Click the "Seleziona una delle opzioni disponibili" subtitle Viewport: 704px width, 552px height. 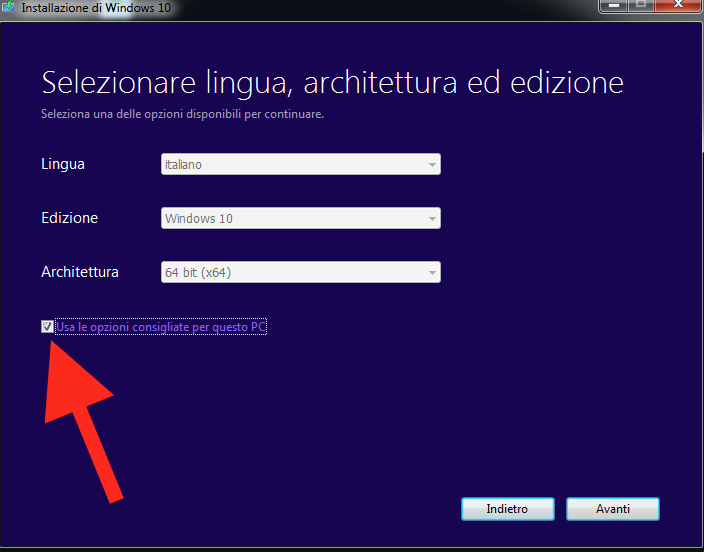pos(182,114)
